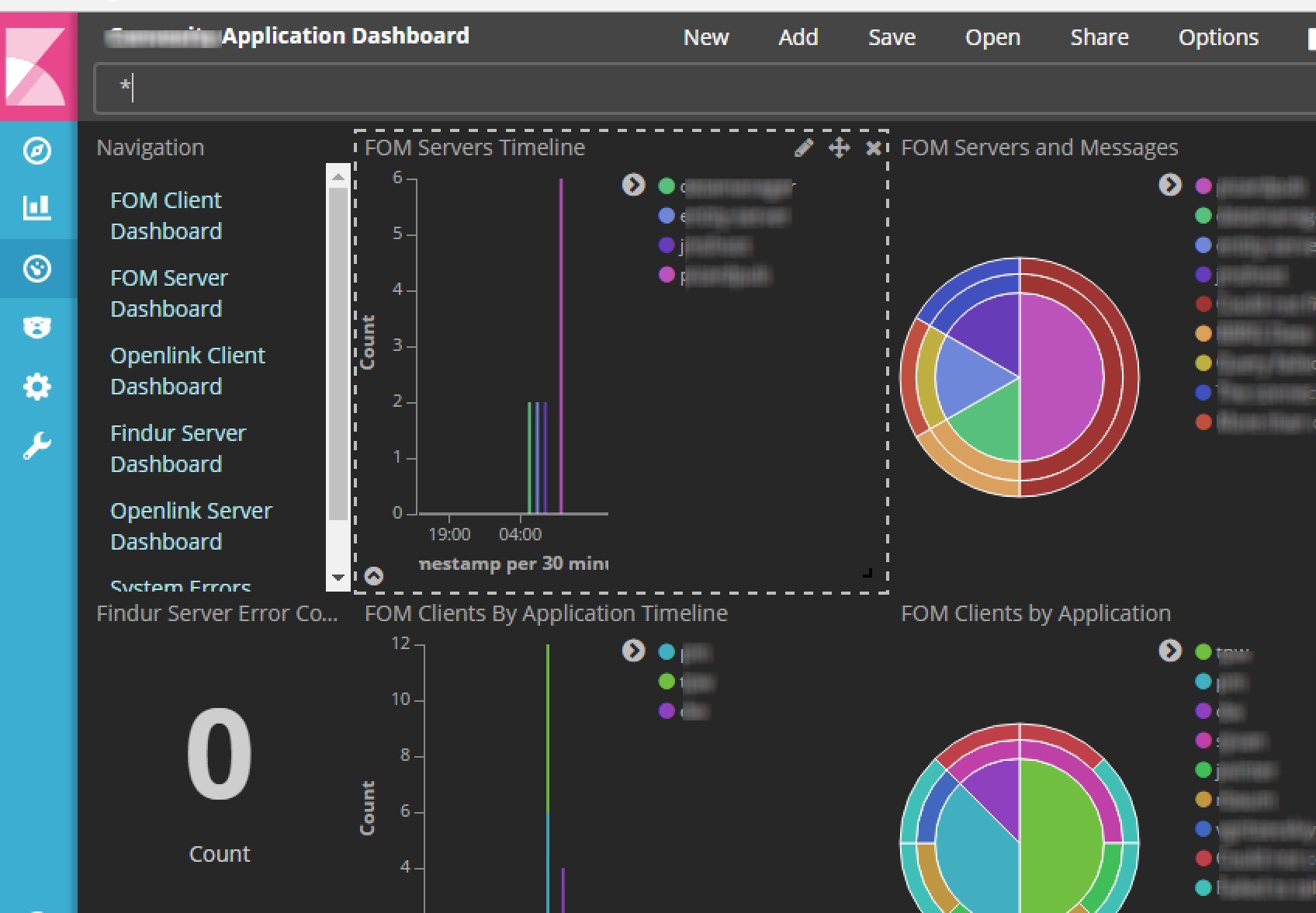Click the Kibana logo
This screenshot has width=1316, height=913.
click(36, 67)
